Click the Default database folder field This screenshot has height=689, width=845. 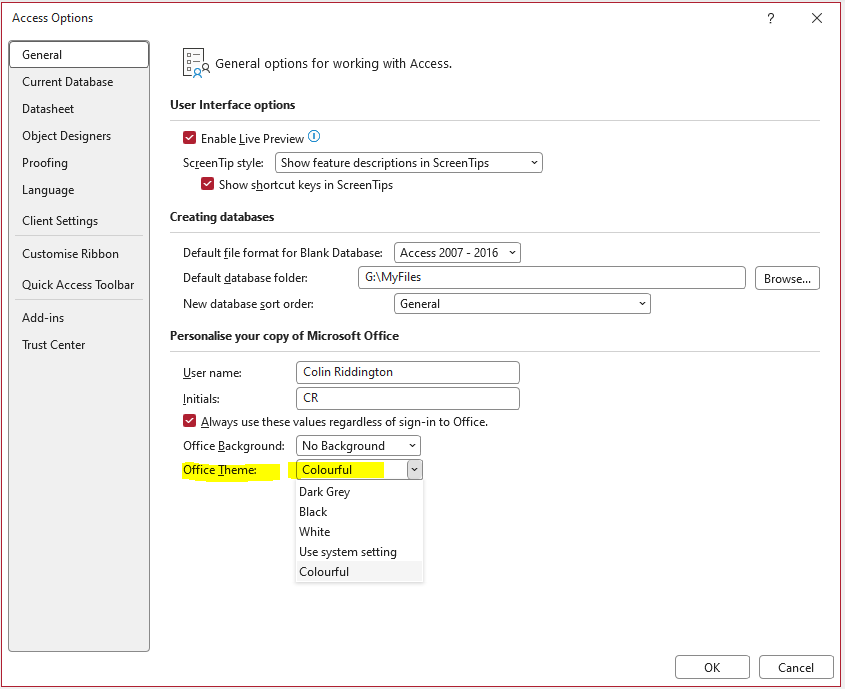click(x=551, y=277)
